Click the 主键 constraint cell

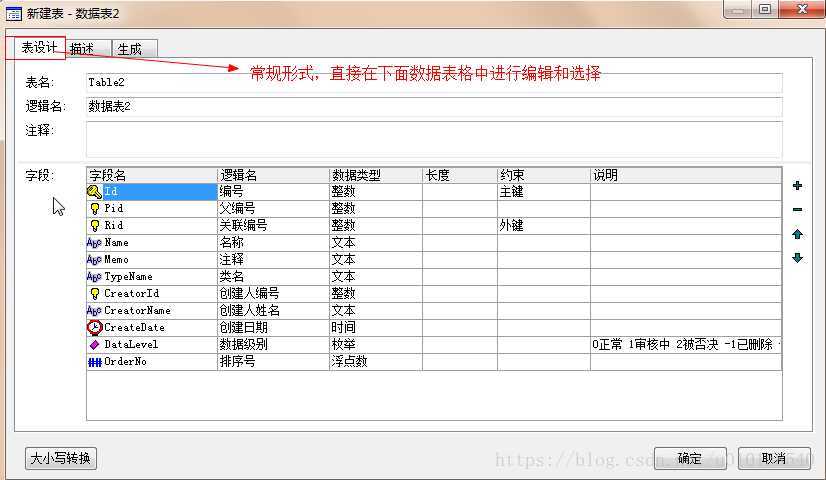[544, 192]
